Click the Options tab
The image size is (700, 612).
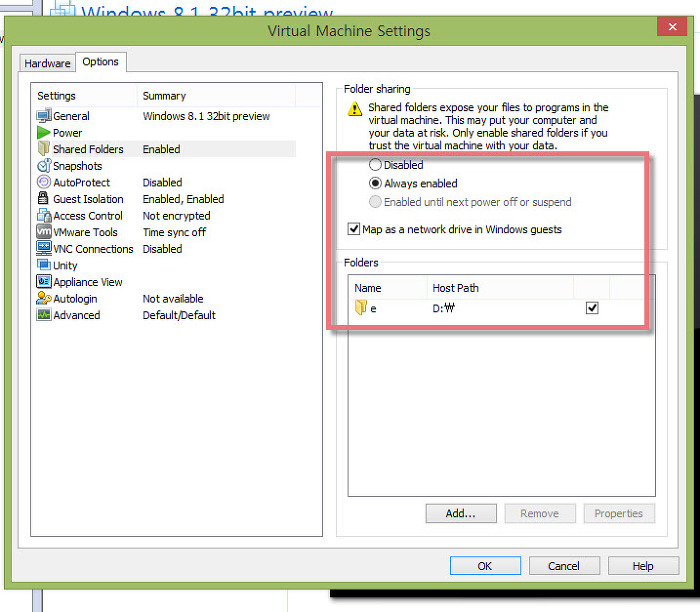coord(100,62)
